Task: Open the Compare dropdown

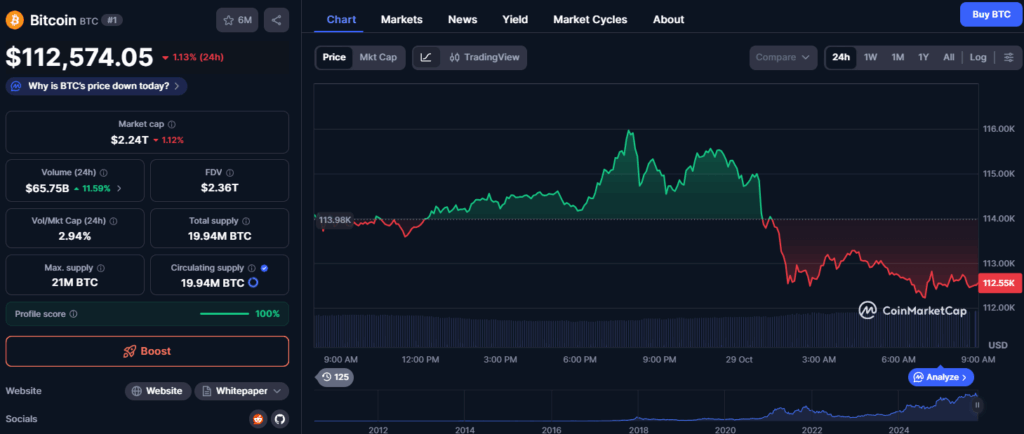Action: 783,57
